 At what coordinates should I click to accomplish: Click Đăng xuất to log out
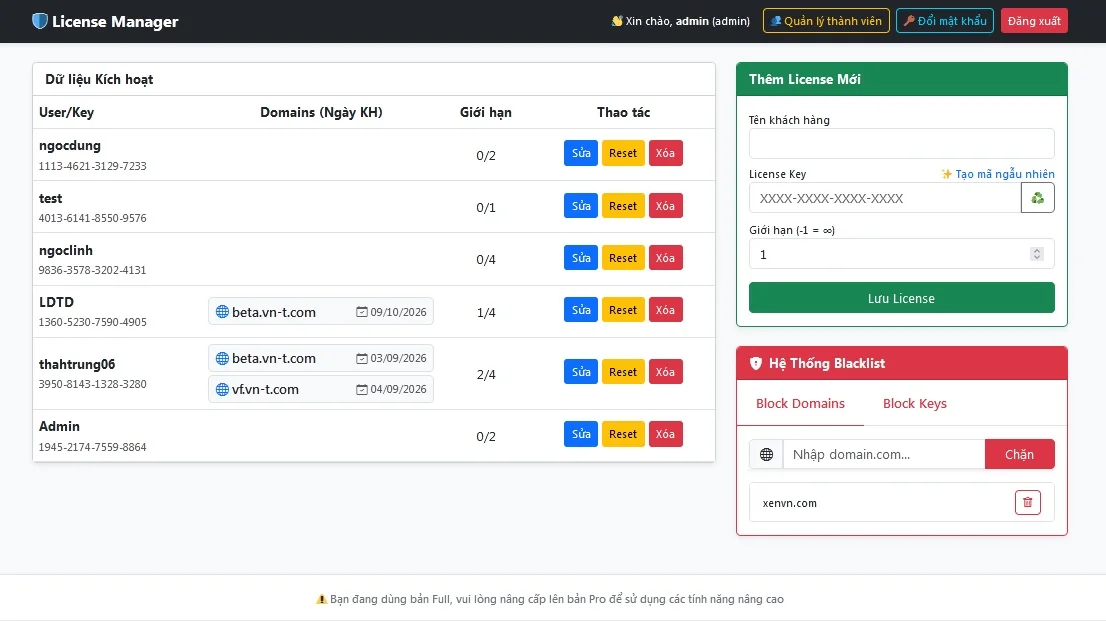click(1034, 21)
